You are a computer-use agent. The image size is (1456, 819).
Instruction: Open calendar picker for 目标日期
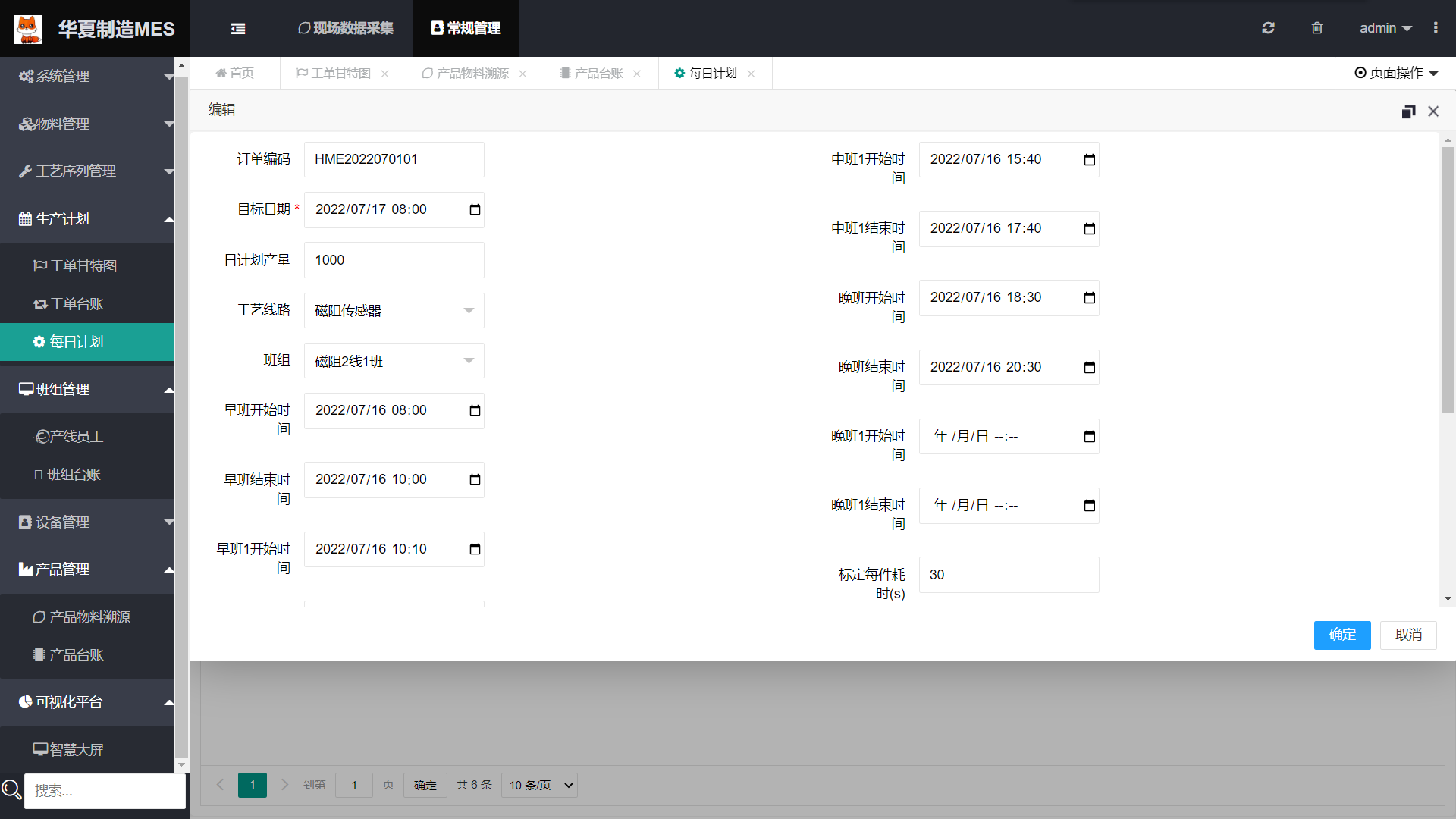[x=475, y=210]
